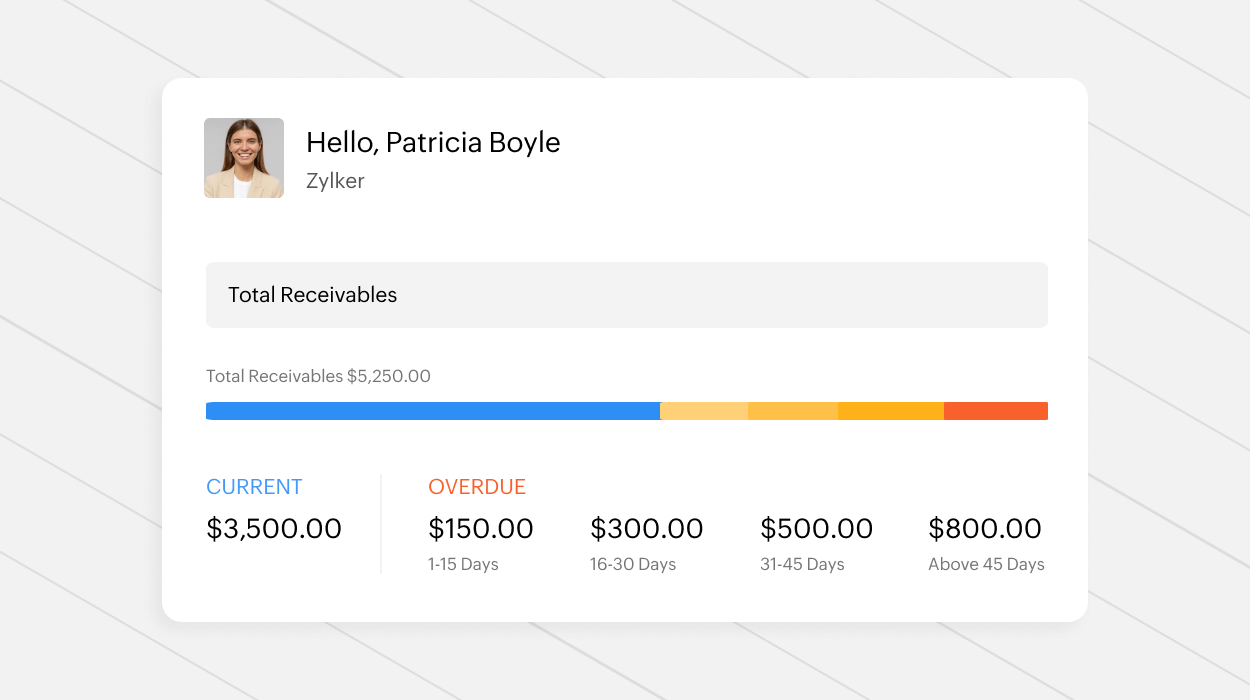Click the Hello, Patricia Boyle greeting
Screen dimensions: 1250x700
click(x=433, y=143)
